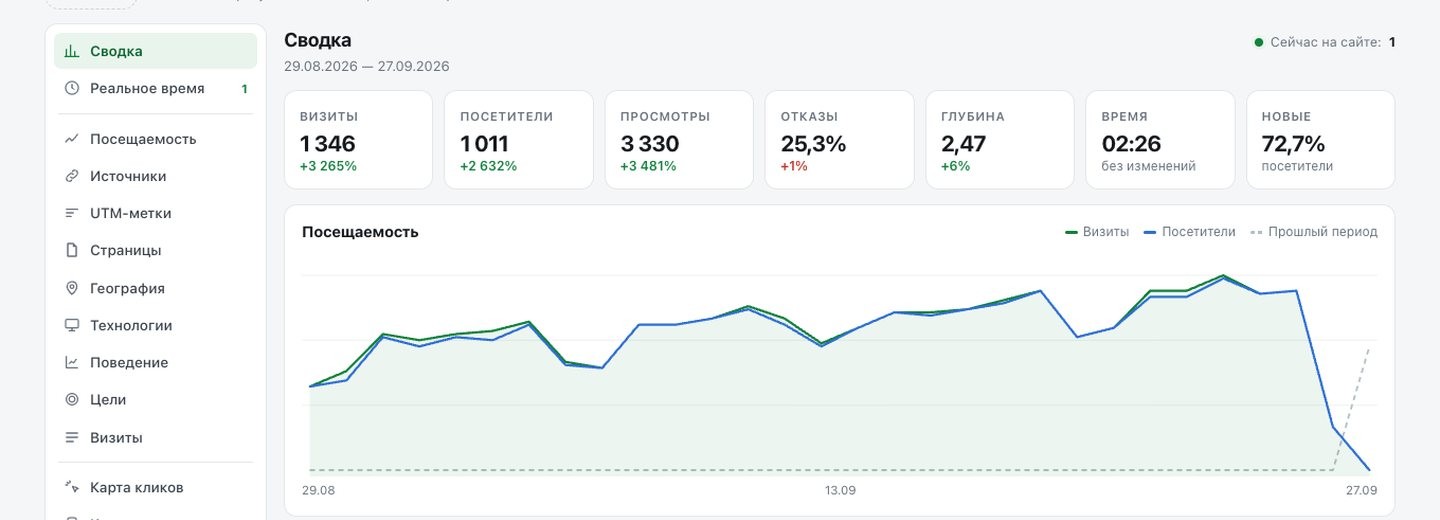
Task: Open the Поведение chart icon
Action: [x=72, y=362]
